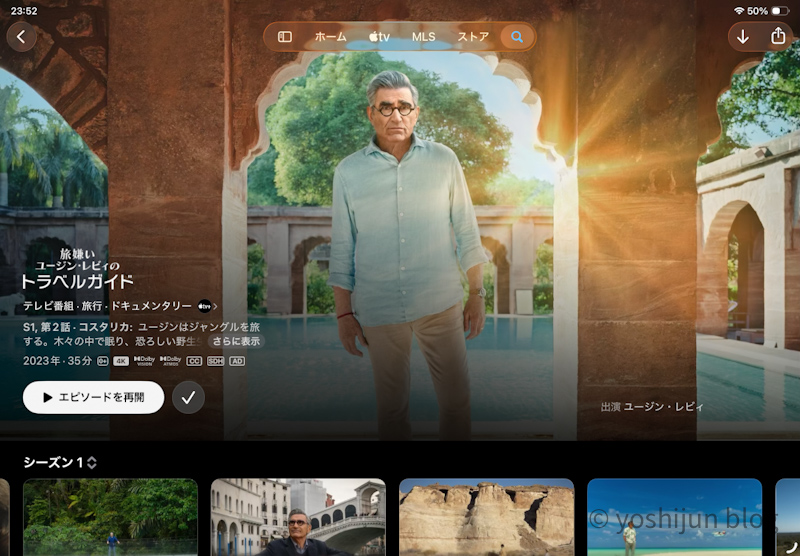Tap the back arrow button

tap(22, 37)
